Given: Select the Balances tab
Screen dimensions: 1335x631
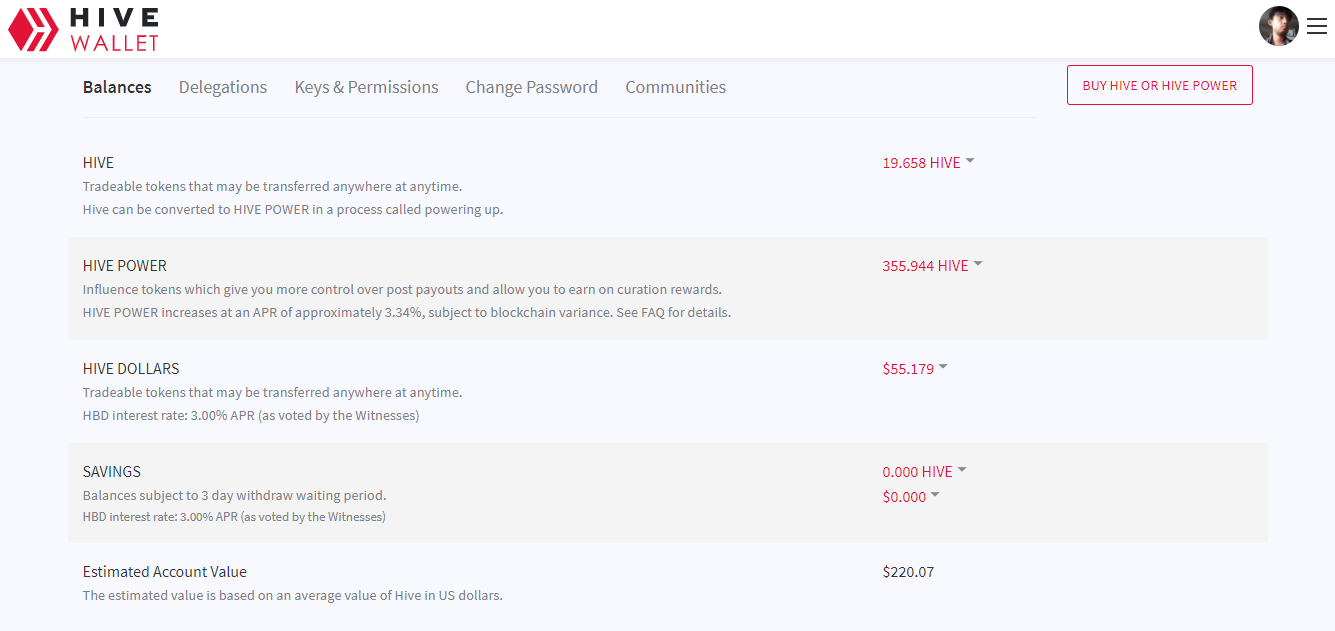Looking at the screenshot, I should click(x=117, y=87).
